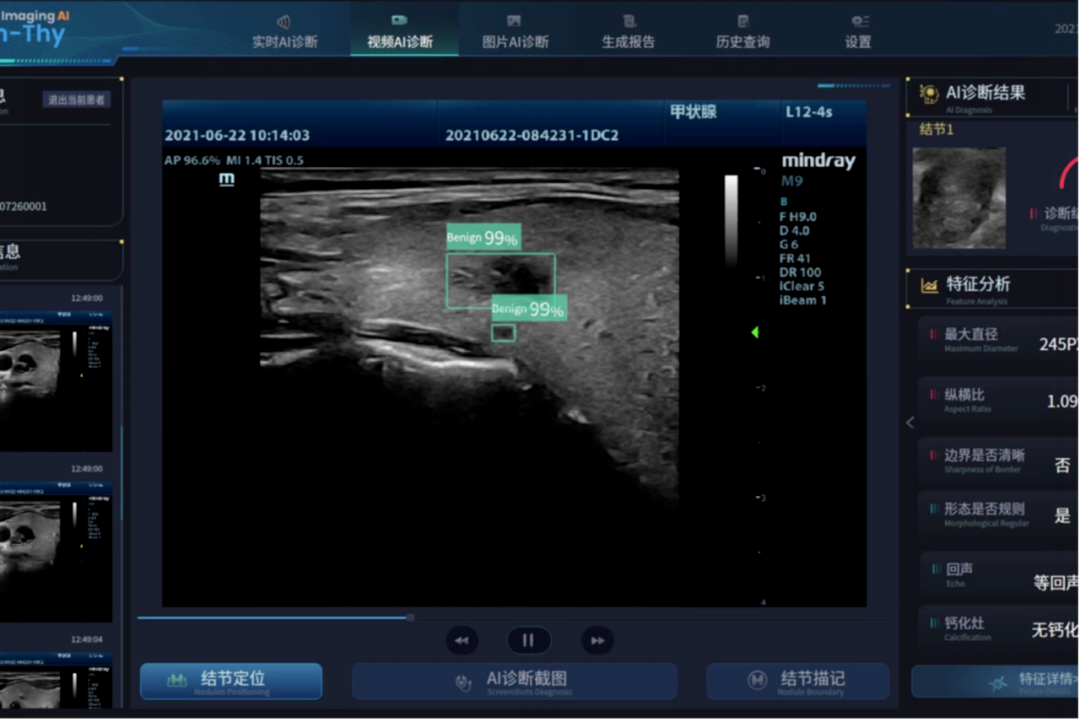The width and height of the screenshot is (1080, 722).
Task: Click the picture icon above 图片AI诊断
Action: tap(514, 21)
